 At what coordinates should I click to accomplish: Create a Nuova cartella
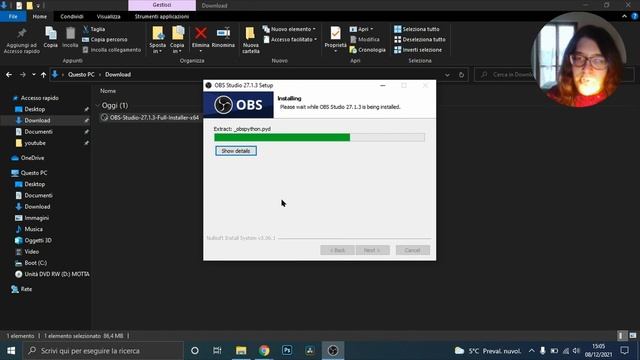coord(251,40)
